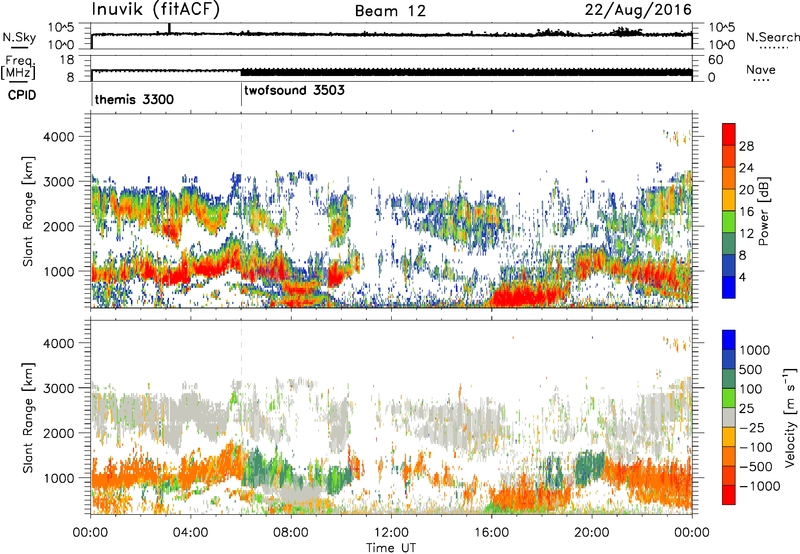Click the noise spike near 03:00 in sky noise plot
This screenshot has height=554, width=800.
169,29
